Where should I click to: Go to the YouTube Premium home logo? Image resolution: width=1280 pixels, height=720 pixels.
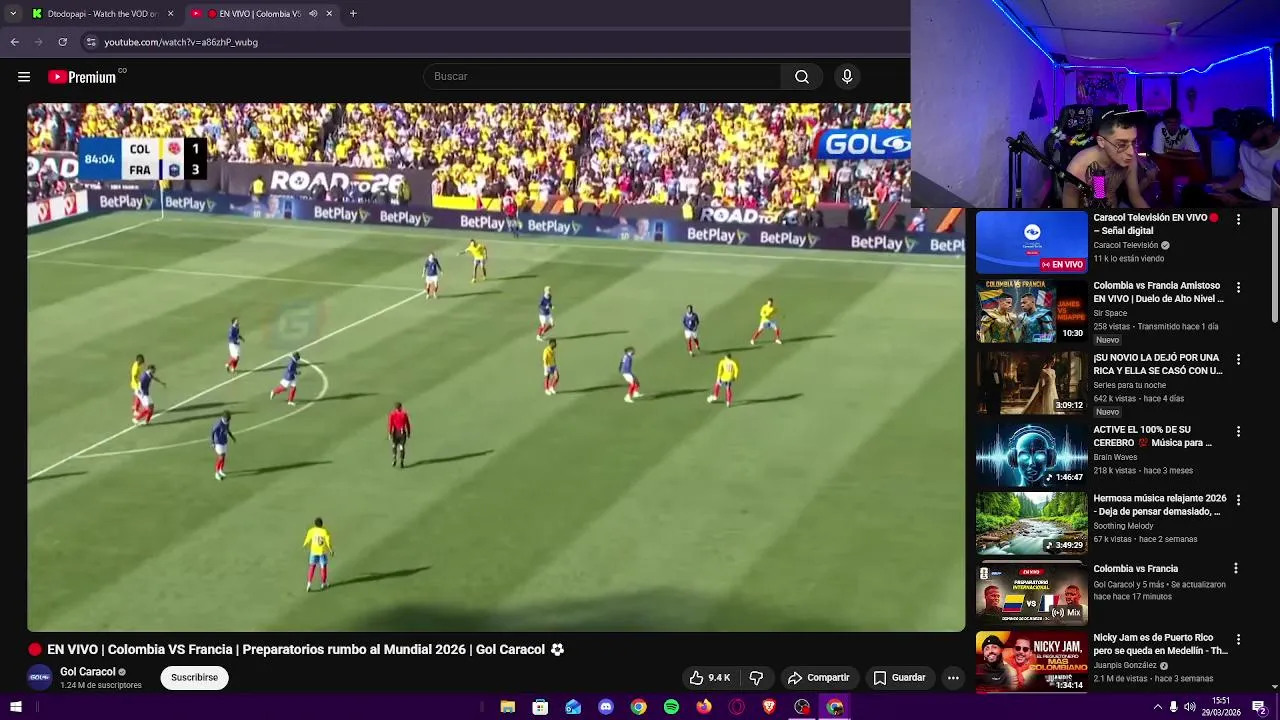pyautogui.click(x=82, y=77)
